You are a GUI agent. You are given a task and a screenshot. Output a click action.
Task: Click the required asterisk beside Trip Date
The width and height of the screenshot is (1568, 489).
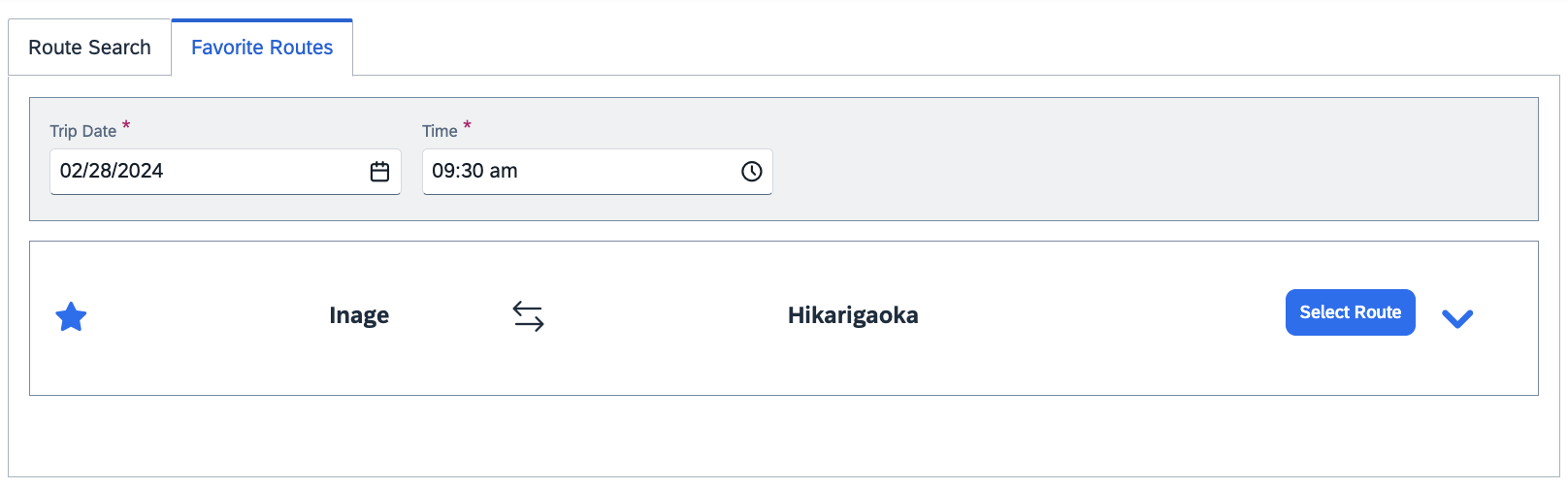[x=126, y=126]
